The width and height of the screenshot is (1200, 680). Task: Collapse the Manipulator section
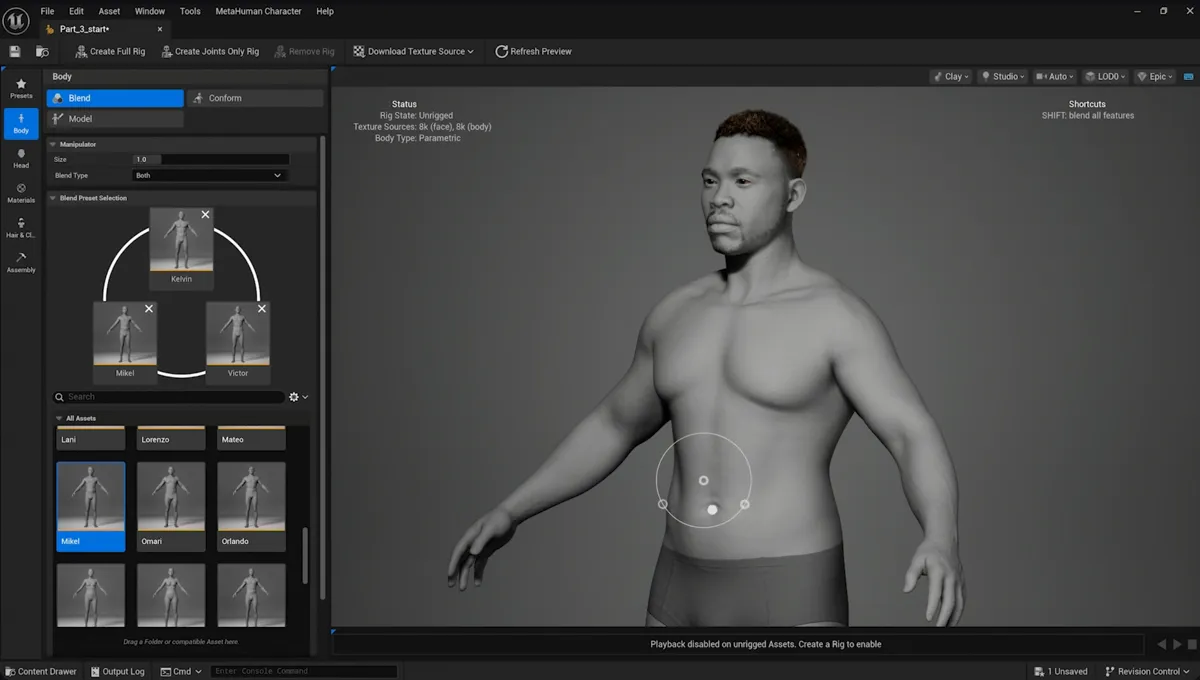click(53, 144)
